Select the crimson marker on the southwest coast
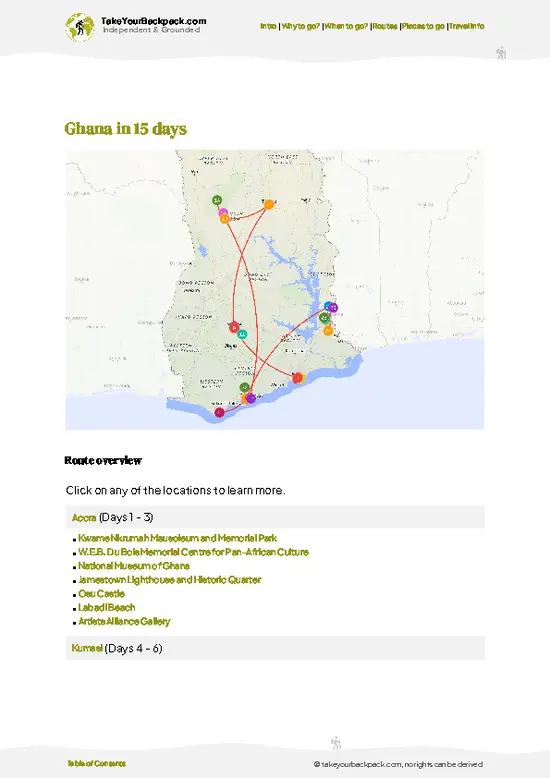Screen dimensions: 550x778 click(219, 412)
